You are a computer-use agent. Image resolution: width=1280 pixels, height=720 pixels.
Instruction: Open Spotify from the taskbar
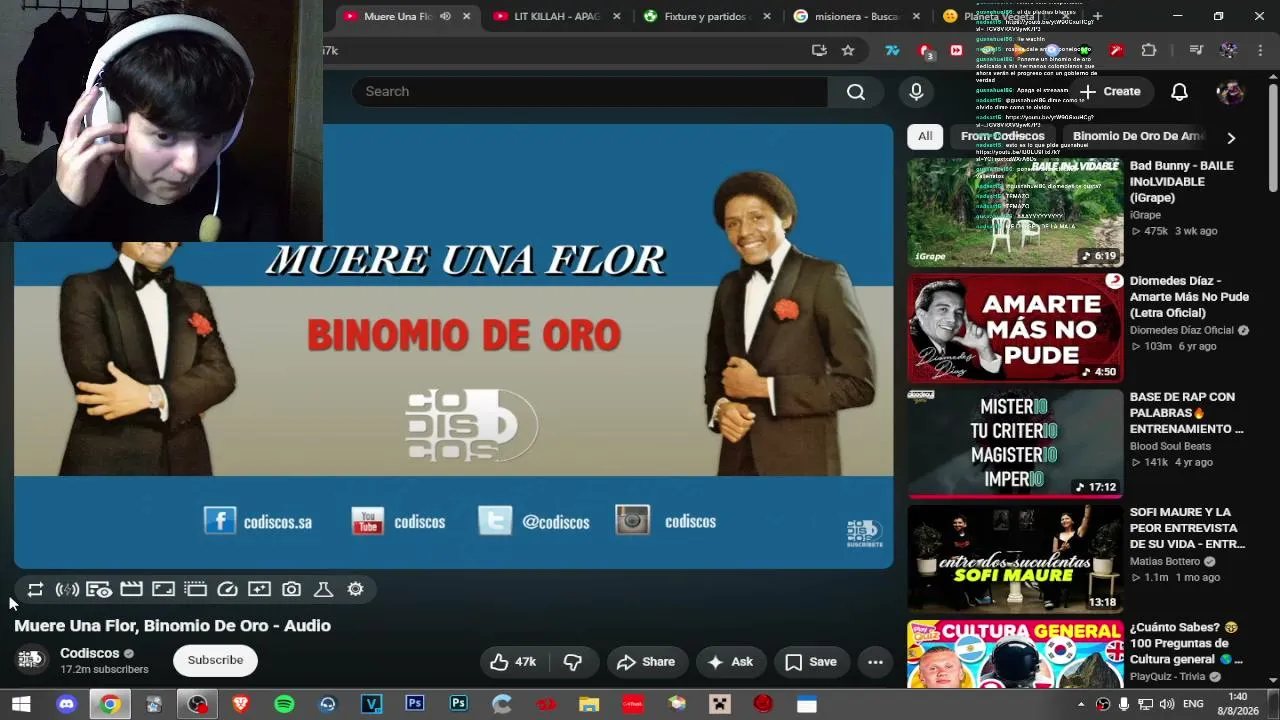point(284,704)
